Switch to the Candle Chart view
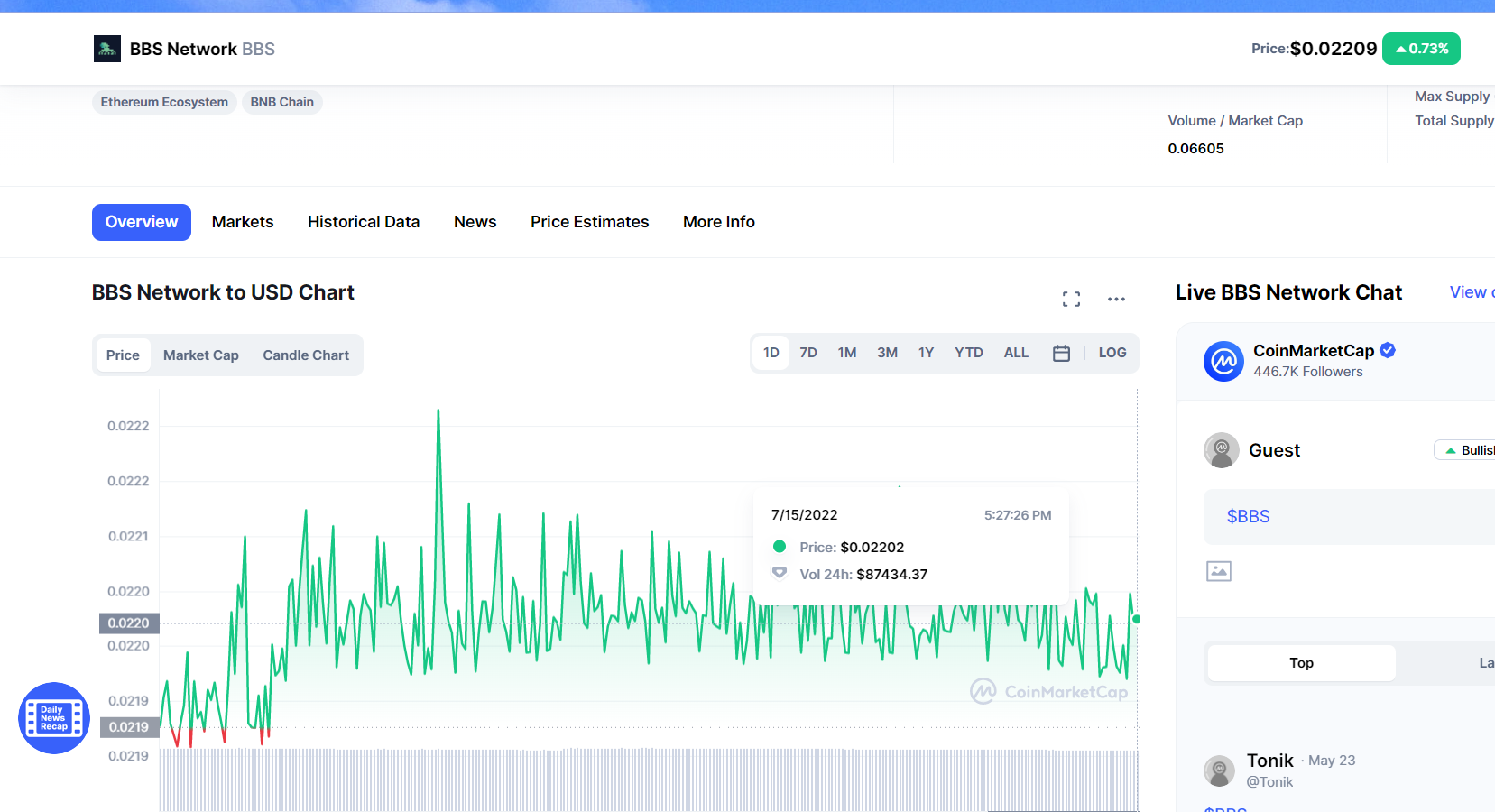This screenshot has height=812, width=1495. pyautogui.click(x=306, y=355)
